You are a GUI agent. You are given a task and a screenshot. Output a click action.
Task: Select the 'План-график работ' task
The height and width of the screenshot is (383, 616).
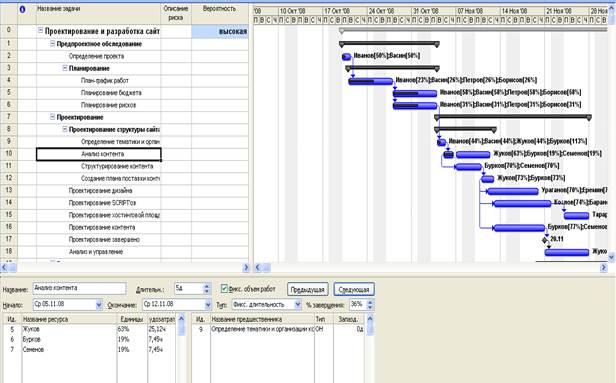(x=104, y=81)
